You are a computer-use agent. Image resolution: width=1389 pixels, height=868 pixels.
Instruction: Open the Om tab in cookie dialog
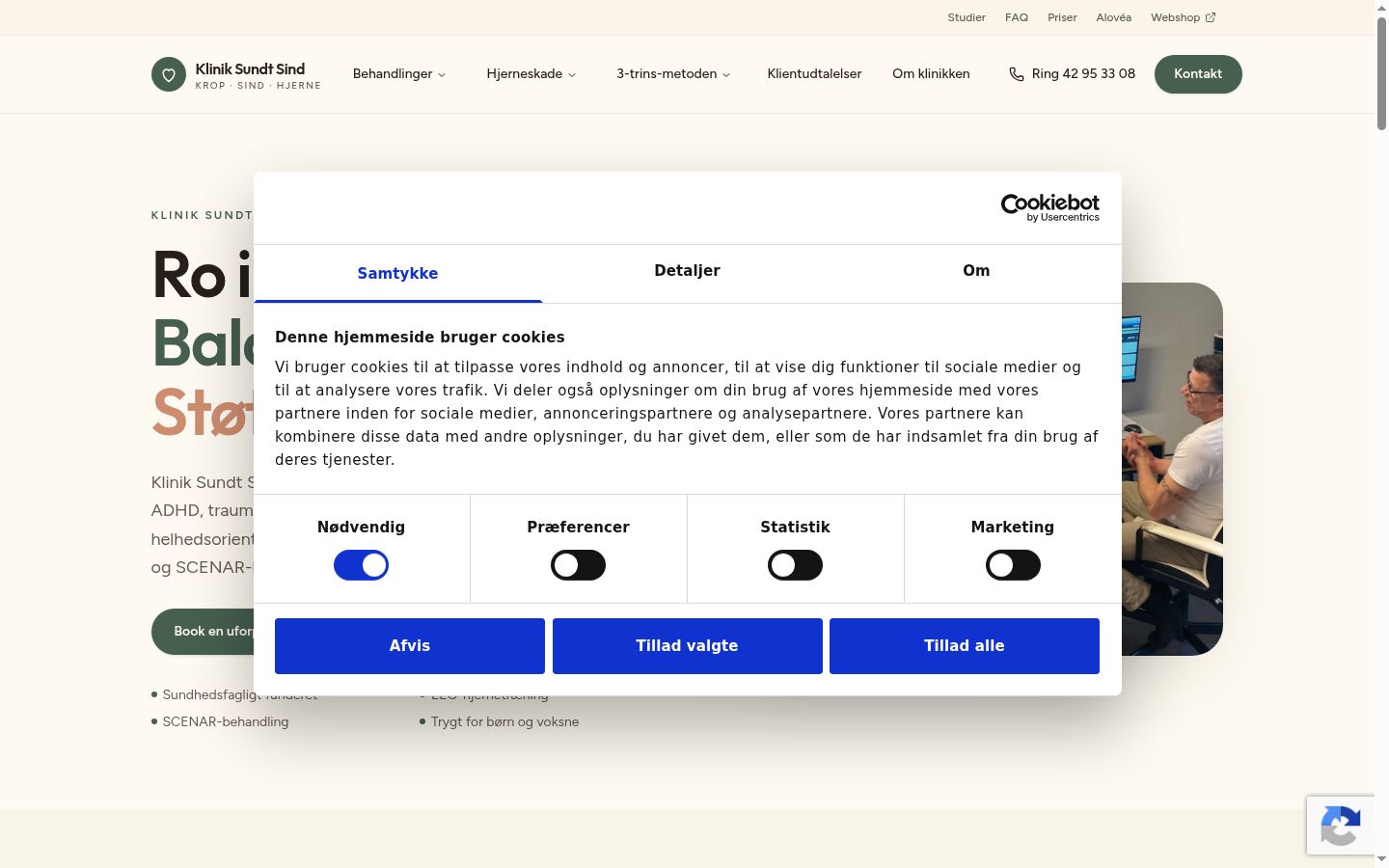976,271
